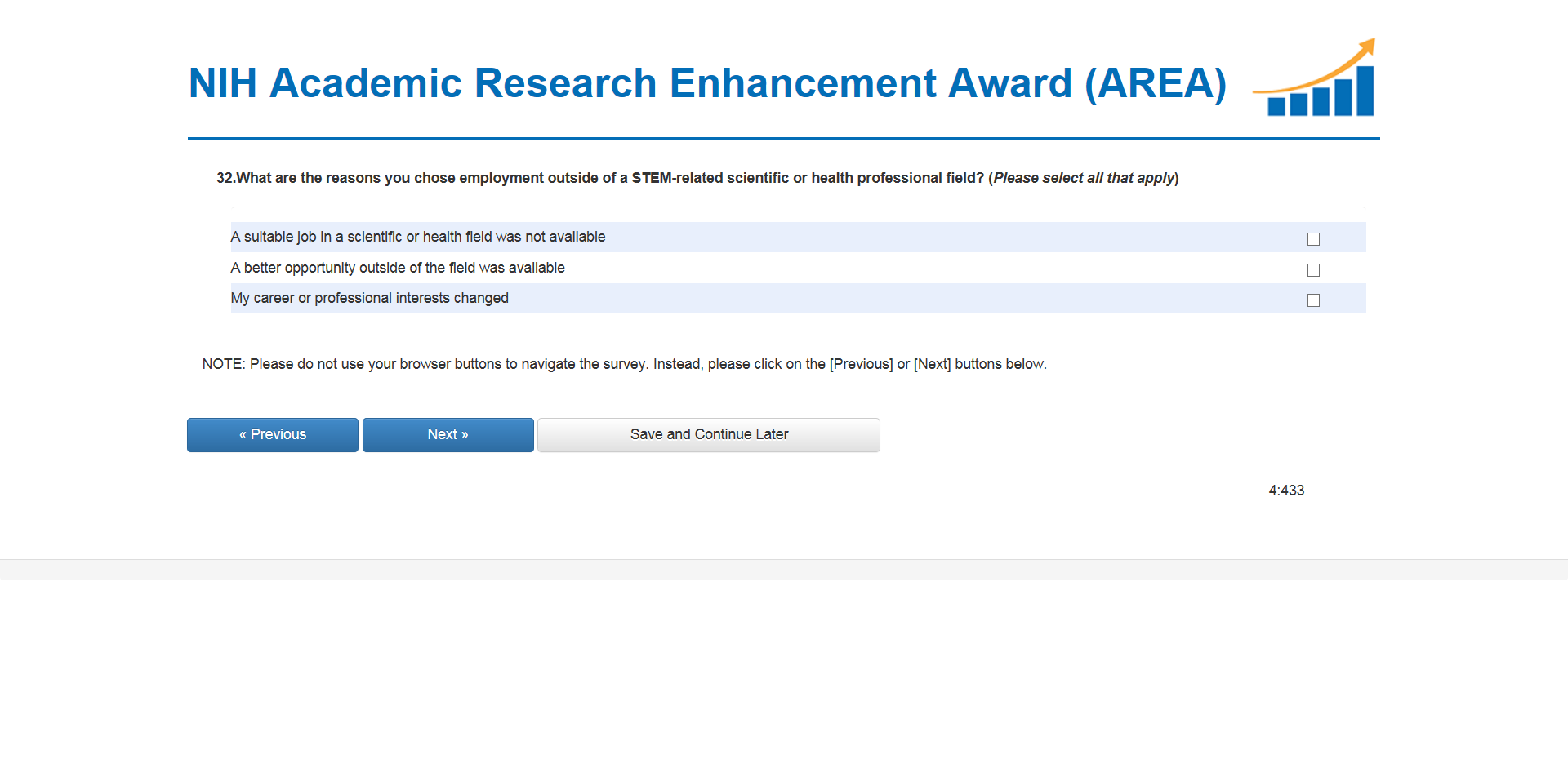Check 'A suitable job was not available' checkbox

(x=1313, y=239)
